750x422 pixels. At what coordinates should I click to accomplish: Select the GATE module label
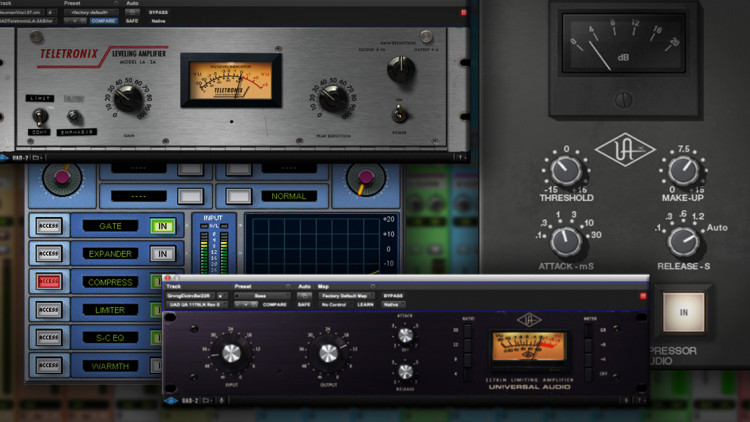click(110, 226)
